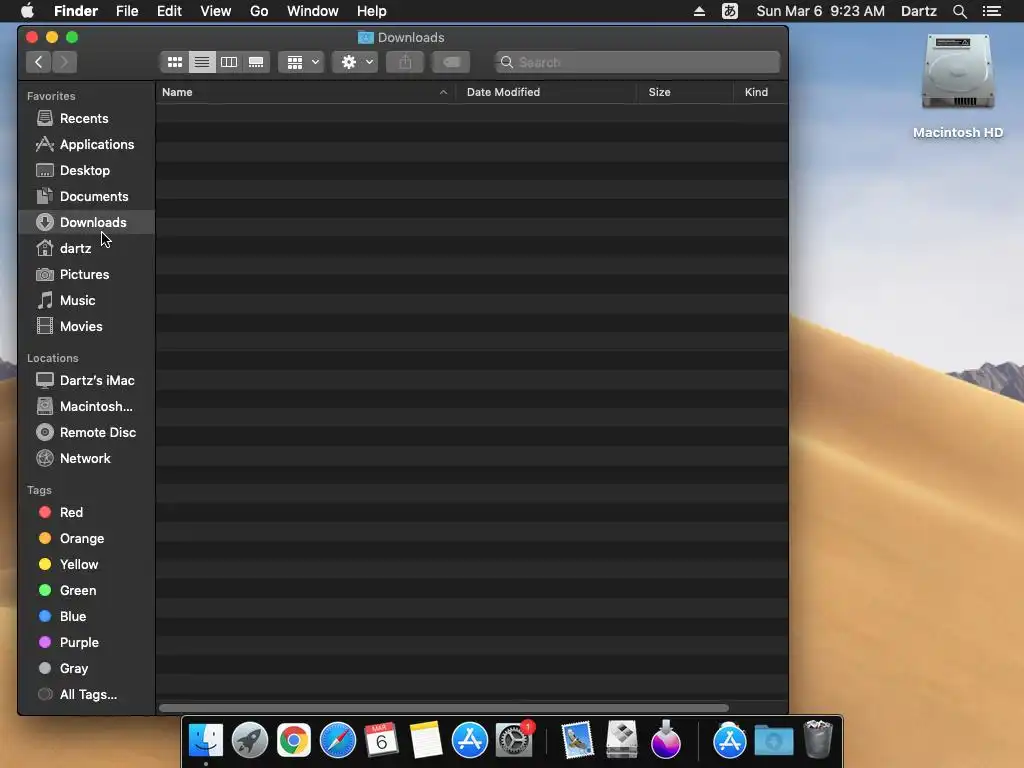Switch Finder to gallery view
Image resolution: width=1024 pixels, height=768 pixels.
pos(256,62)
